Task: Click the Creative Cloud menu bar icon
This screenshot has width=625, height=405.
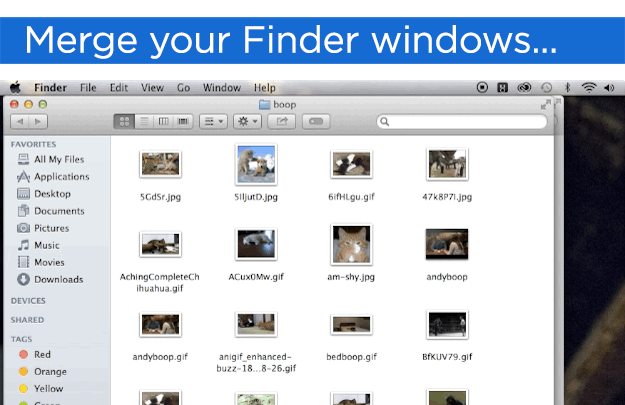Action: 524,87
